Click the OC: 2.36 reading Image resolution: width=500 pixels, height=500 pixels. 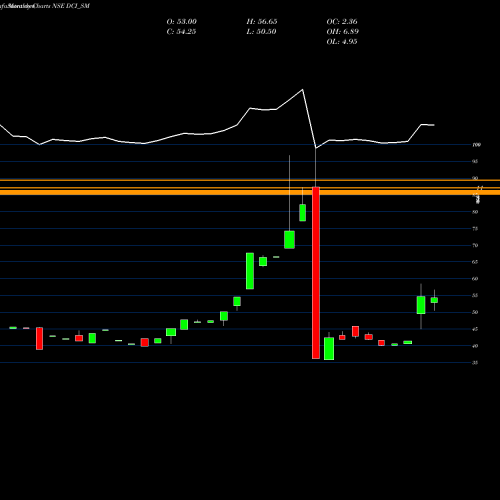click(342, 22)
